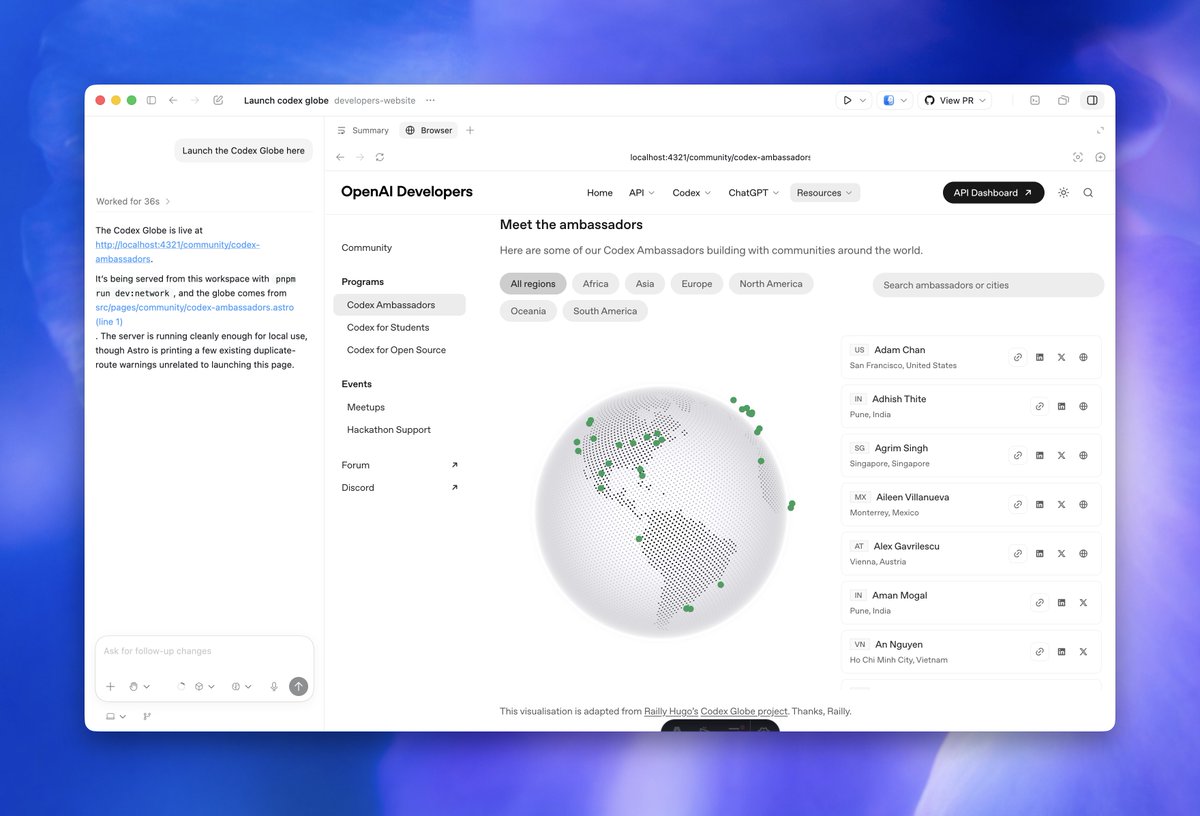Click the git branch icon below chat
The width and height of the screenshot is (1200, 816).
(147, 716)
